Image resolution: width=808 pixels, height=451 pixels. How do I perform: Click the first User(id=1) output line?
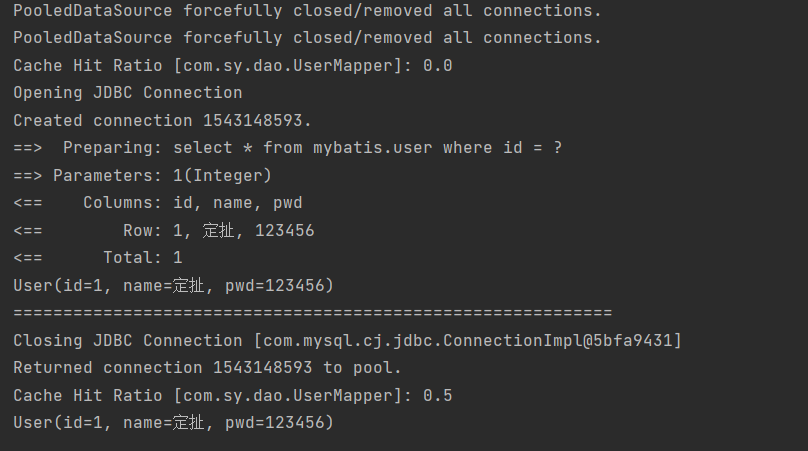174,286
